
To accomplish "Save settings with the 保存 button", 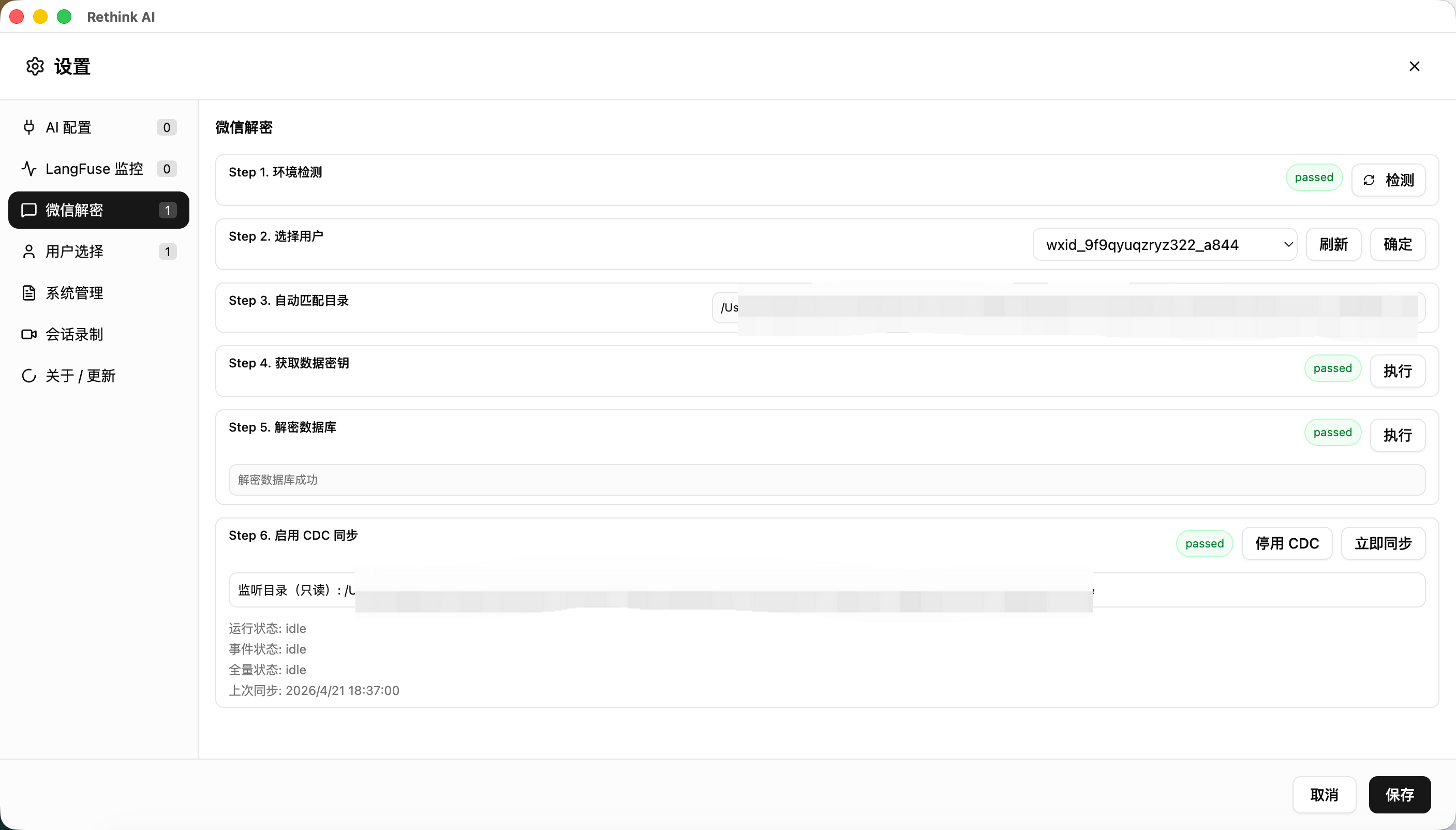I will coord(1399,795).
